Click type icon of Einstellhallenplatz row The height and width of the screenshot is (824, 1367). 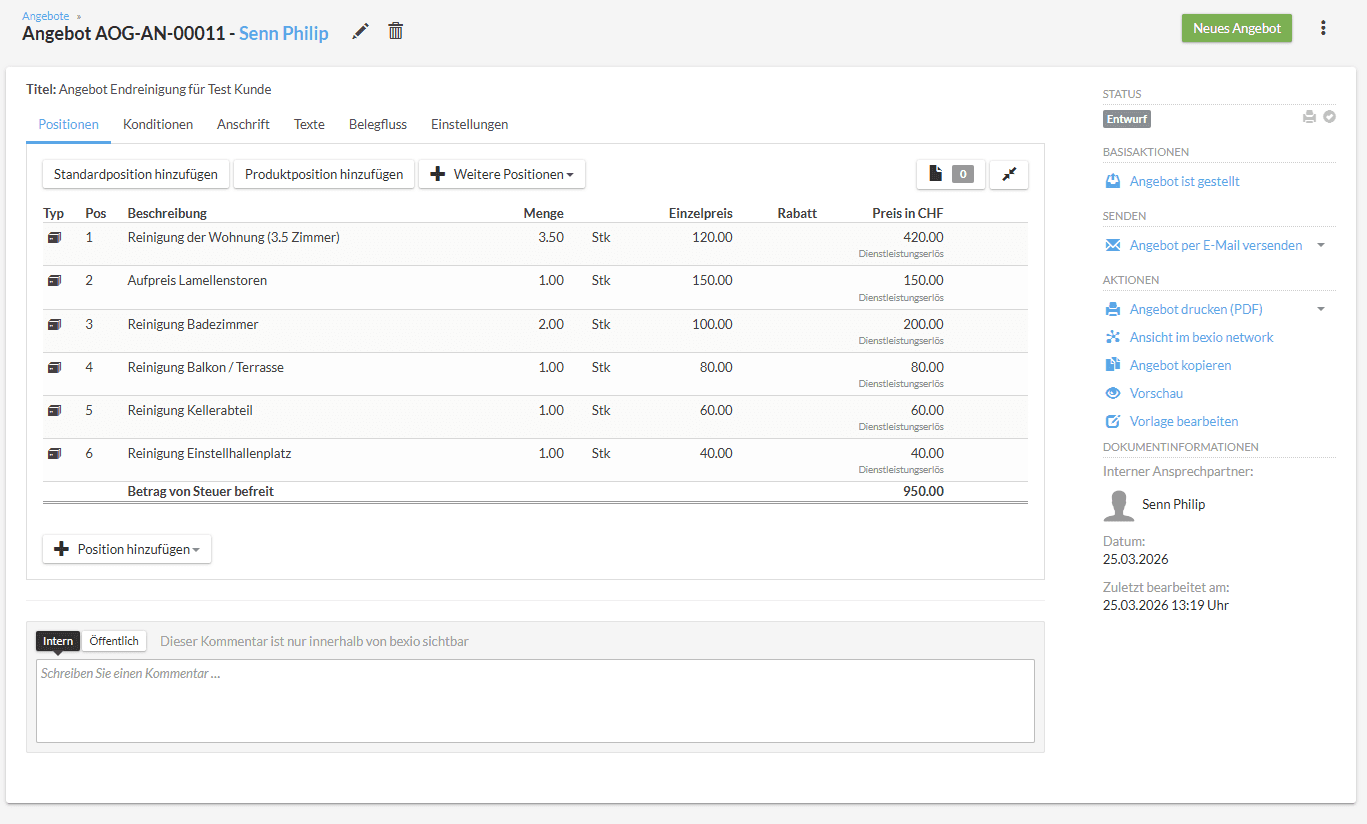54,454
